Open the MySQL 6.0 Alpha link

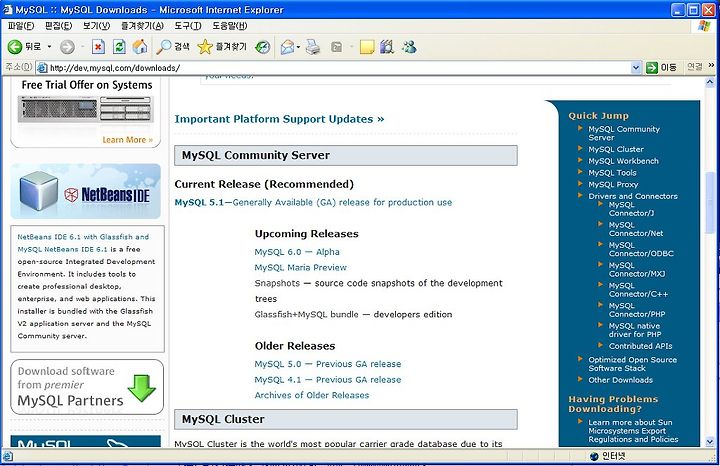pos(297,252)
